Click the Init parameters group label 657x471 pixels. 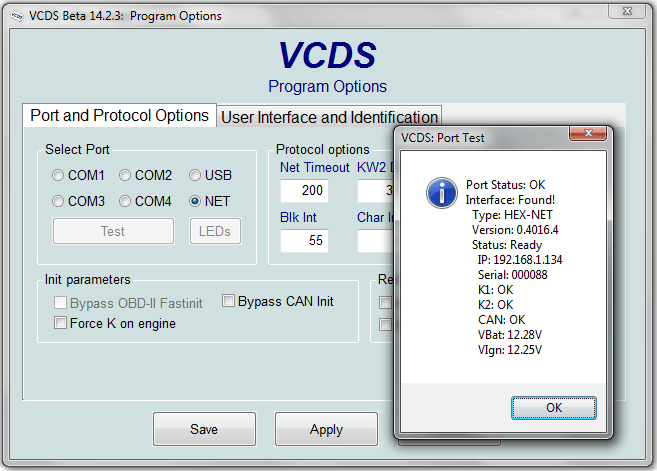[x=88, y=279]
